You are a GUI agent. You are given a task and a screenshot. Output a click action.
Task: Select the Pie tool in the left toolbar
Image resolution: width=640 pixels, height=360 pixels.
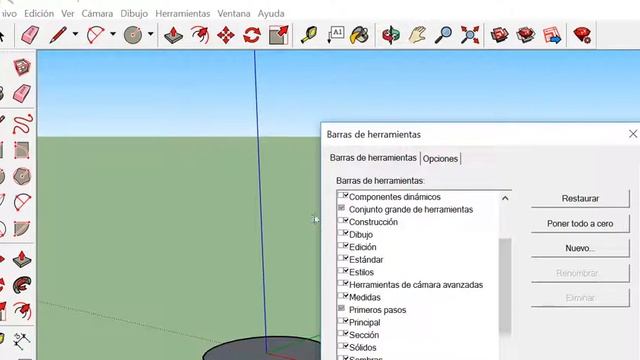pos(22,229)
